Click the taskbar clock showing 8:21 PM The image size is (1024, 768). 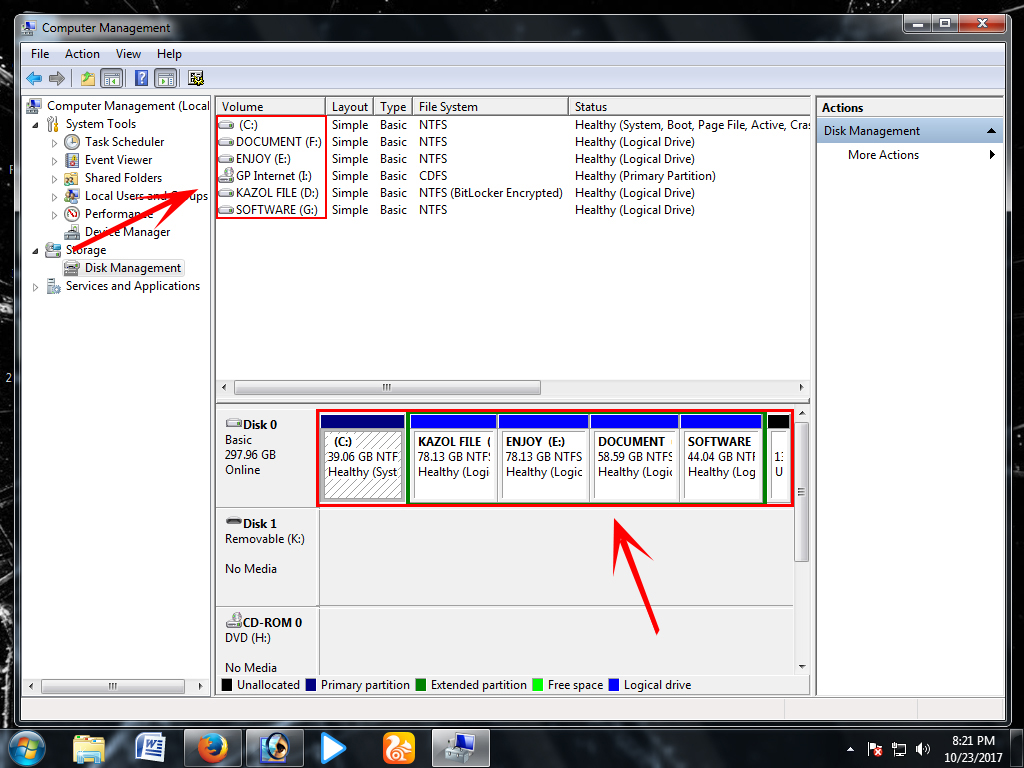coord(972,749)
